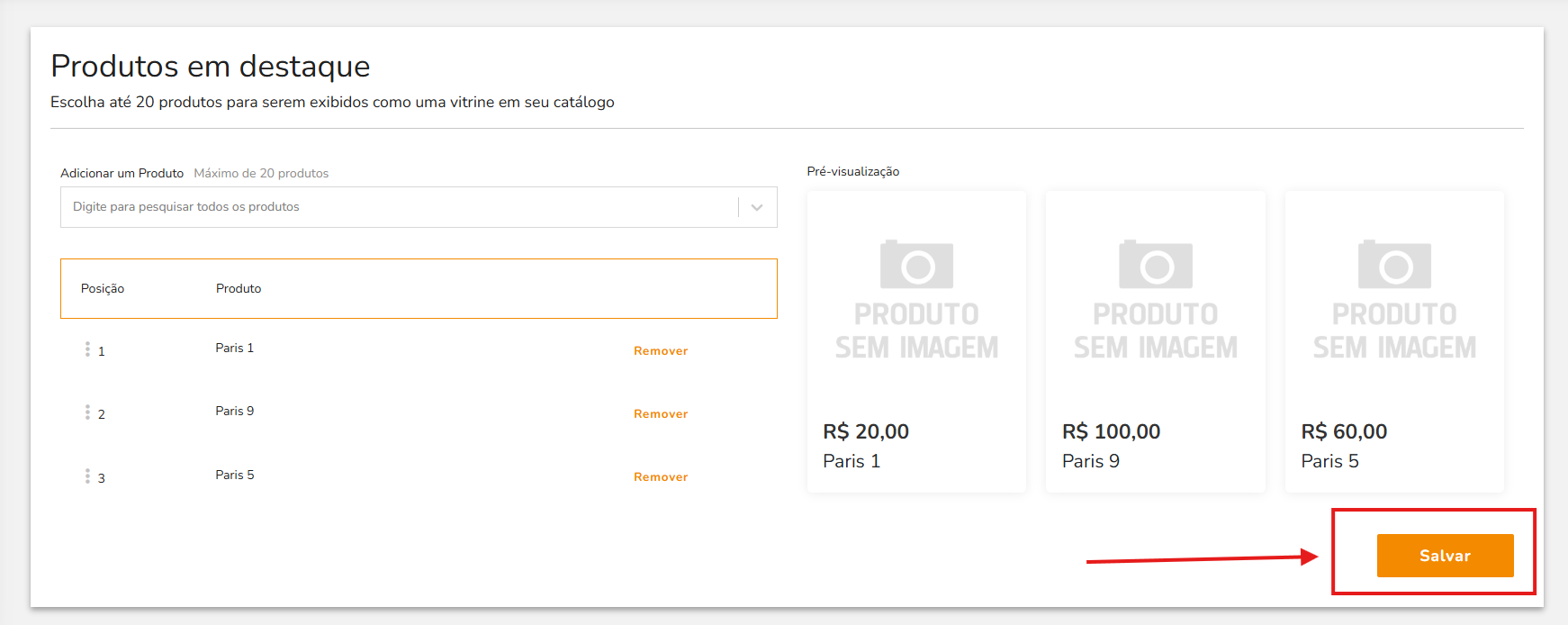Image resolution: width=1568 pixels, height=625 pixels.
Task: Remove Paris 9 from featured list
Action: pos(661,414)
